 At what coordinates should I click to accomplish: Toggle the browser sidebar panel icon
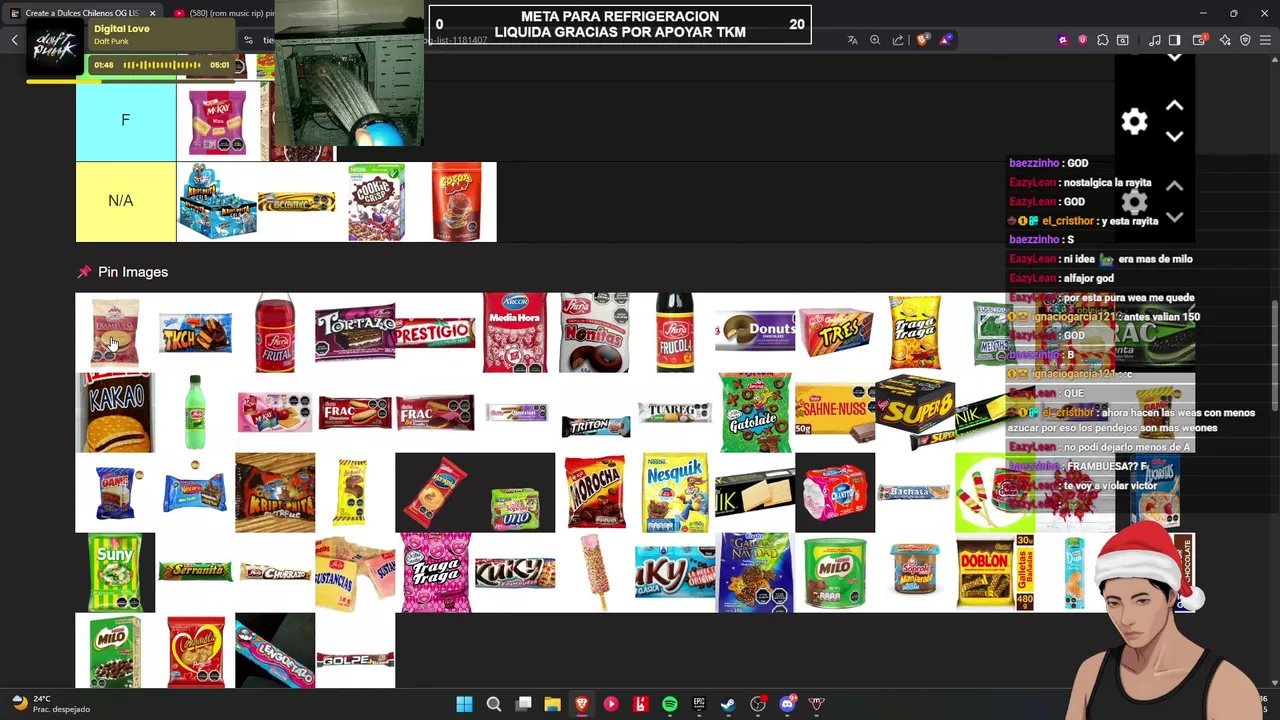tap(1175, 40)
